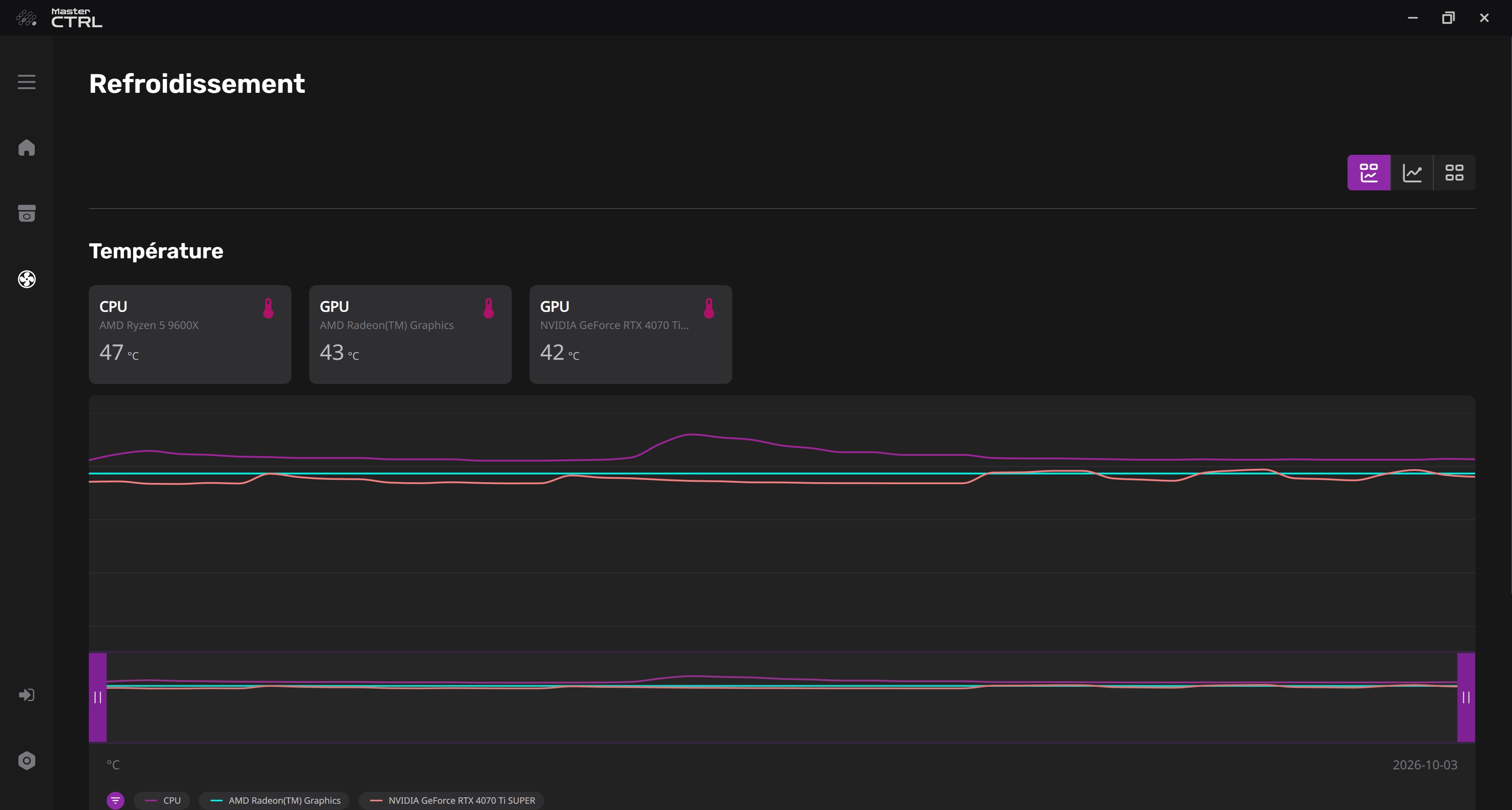Select the AMD Radeon(TM) Graphics GPU card
Viewport: 1512px width, 810px height.
[410, 335]
